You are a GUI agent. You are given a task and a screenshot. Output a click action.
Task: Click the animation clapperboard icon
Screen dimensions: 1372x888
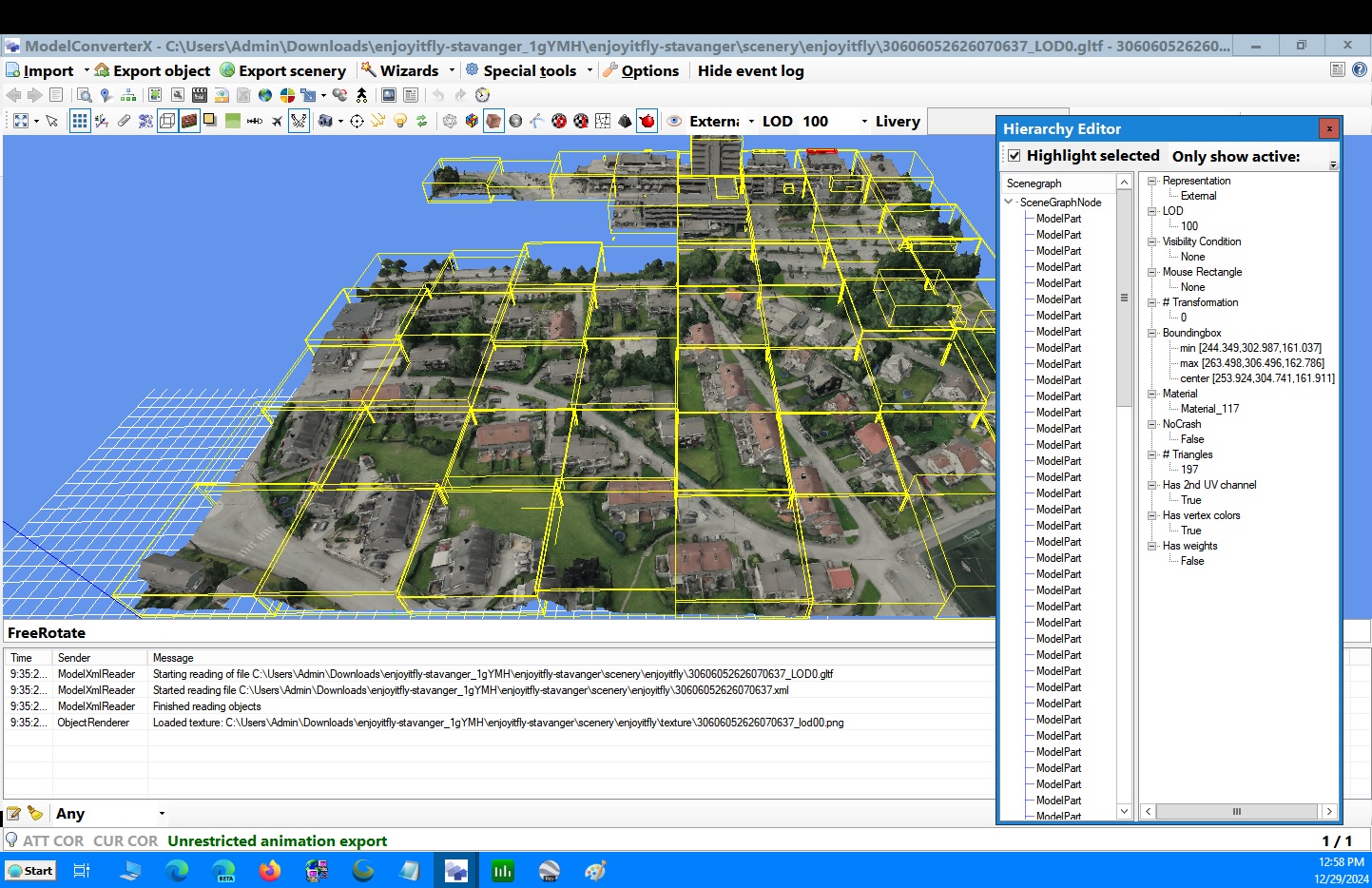[200, 95]
